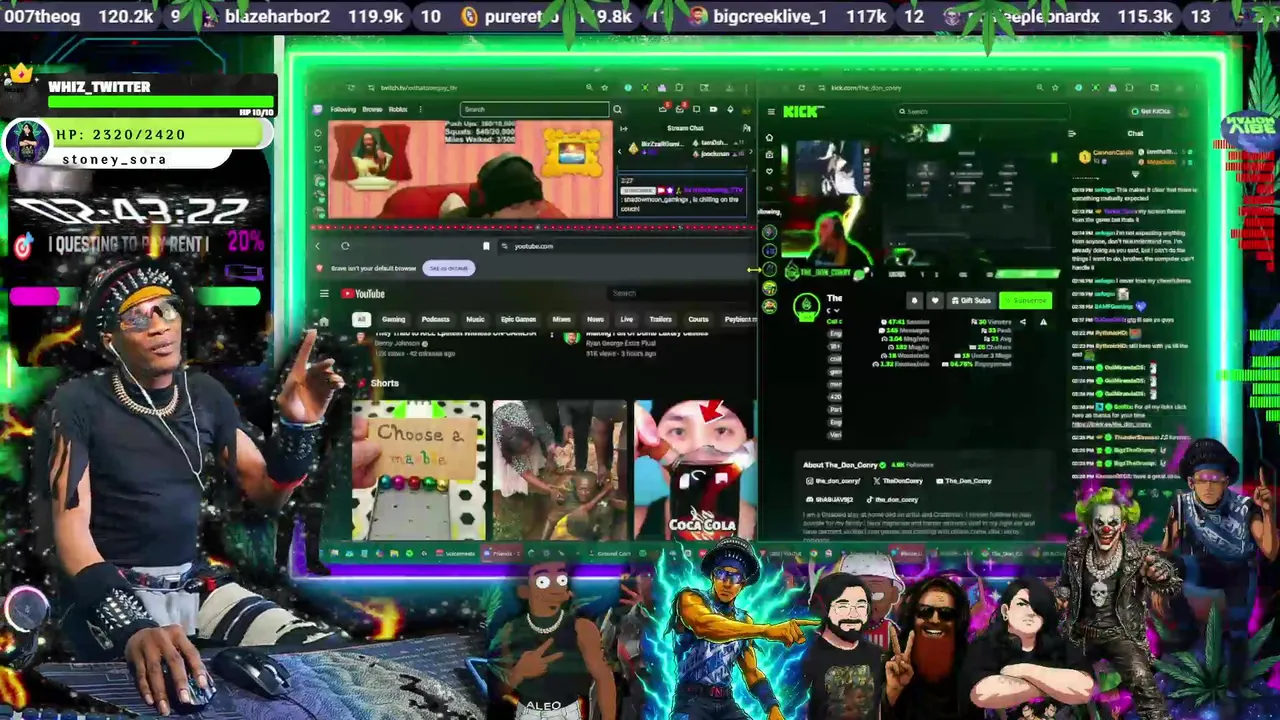Viewport: 1280px width, 720px height.
Task: Open Twitch nav three-dots more menu
Action: click(420, 109)
